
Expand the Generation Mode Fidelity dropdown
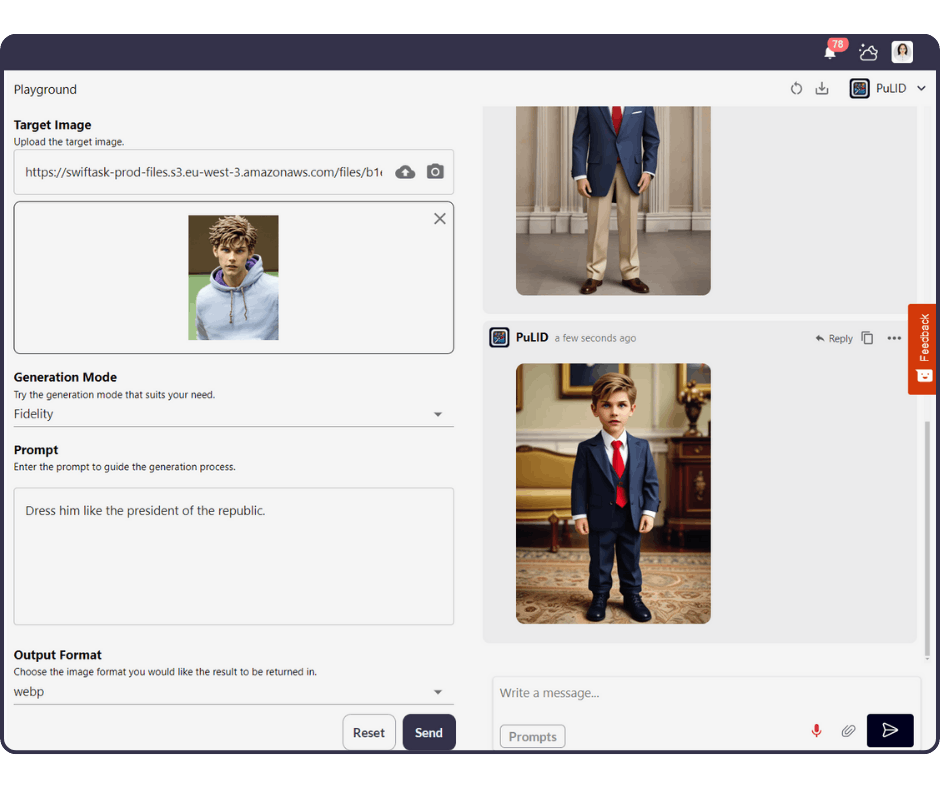pyautogui.click(x=437, y=414)
